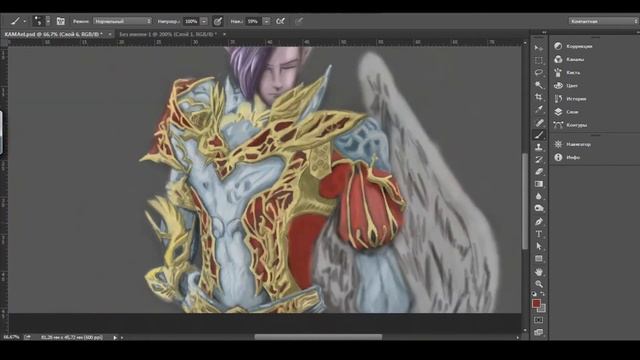
Task: Open the Каналы channels panel
Action: click(x=569, y=59)
